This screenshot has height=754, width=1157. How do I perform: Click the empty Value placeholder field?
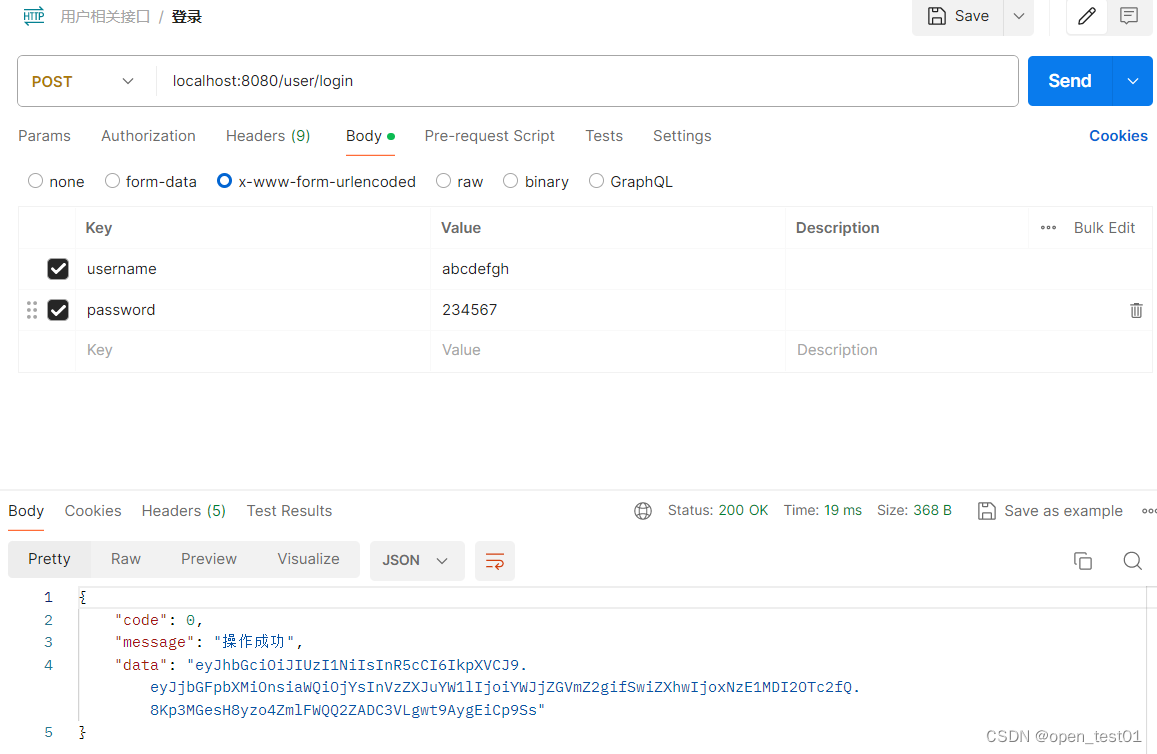coord(607,350)
